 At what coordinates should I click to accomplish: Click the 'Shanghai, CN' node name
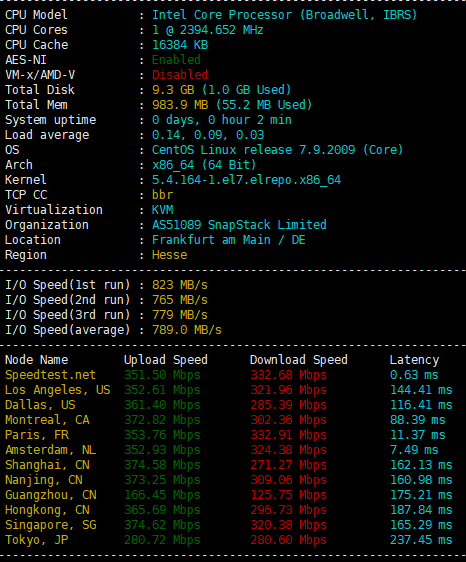(47, 465)
